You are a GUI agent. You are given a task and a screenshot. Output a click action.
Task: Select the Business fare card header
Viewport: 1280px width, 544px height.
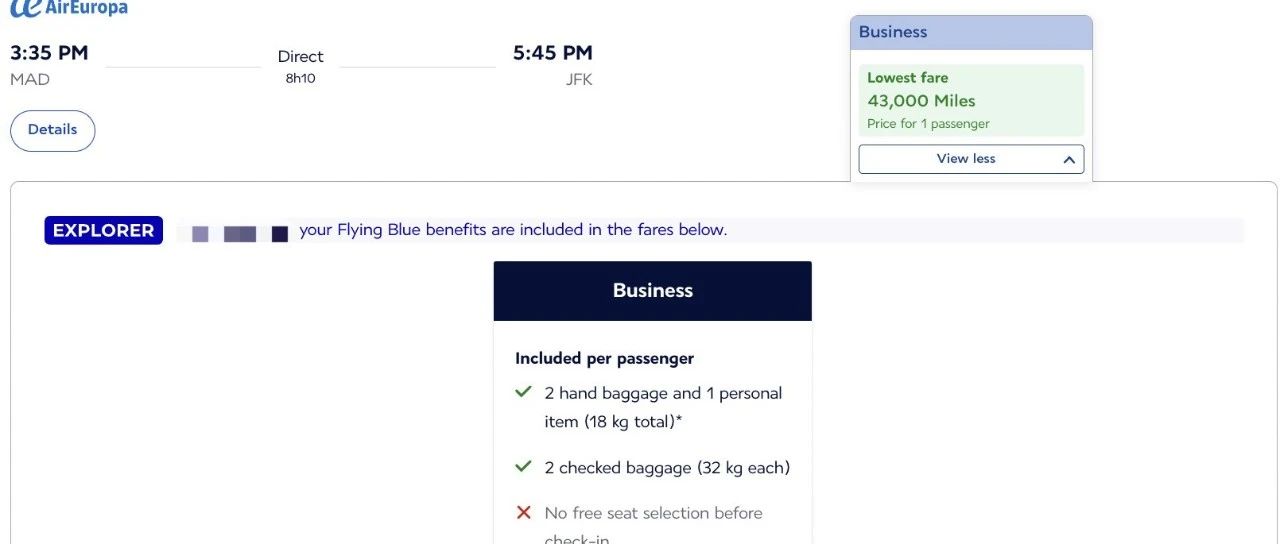(970, 32)
